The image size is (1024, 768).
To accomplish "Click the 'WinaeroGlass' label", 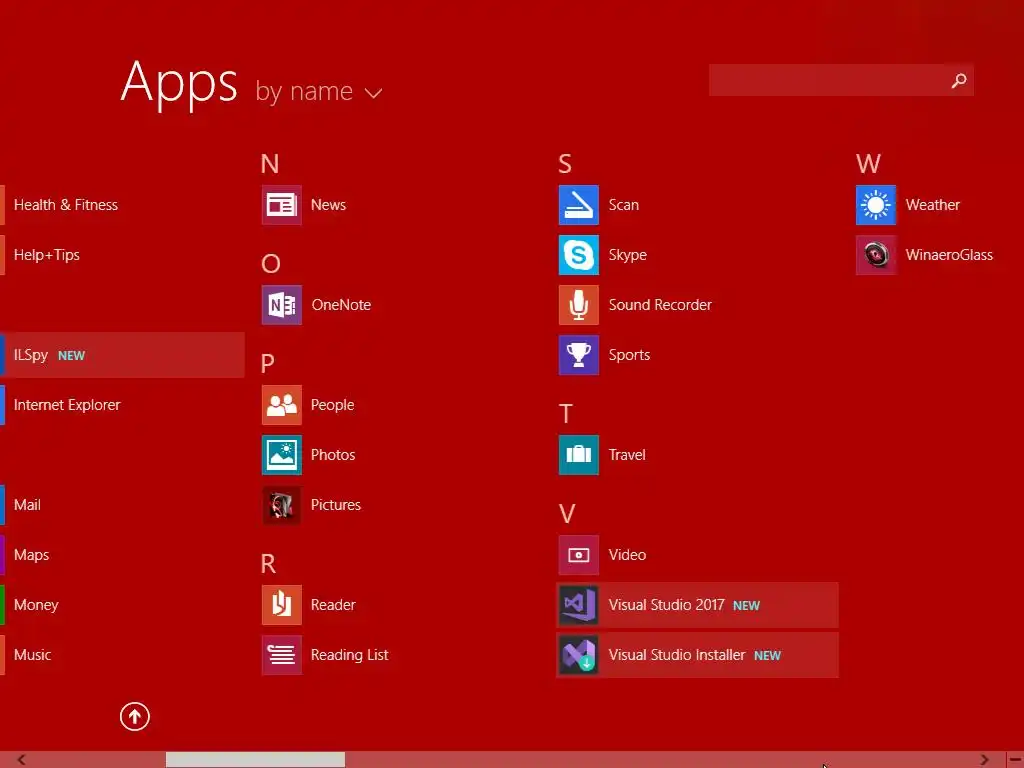I will (949, 255).
